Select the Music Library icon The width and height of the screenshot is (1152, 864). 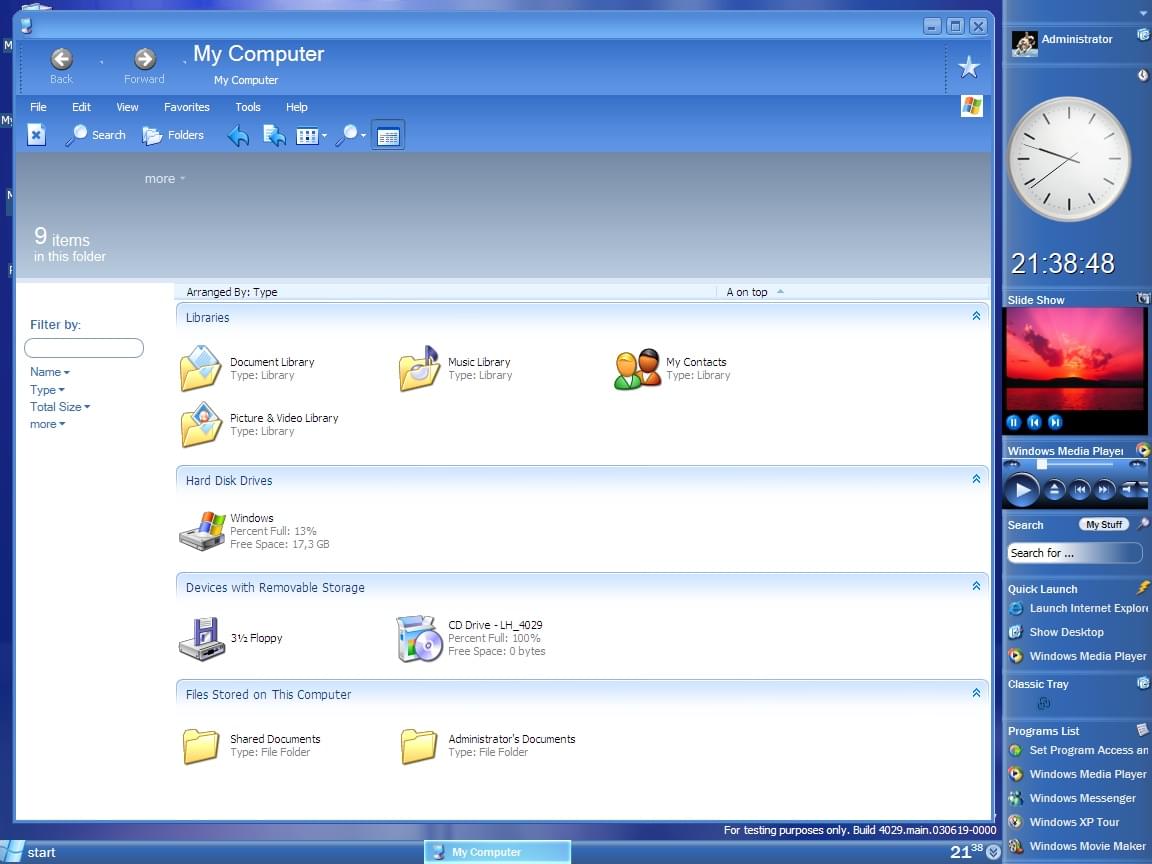click(420, 368)
